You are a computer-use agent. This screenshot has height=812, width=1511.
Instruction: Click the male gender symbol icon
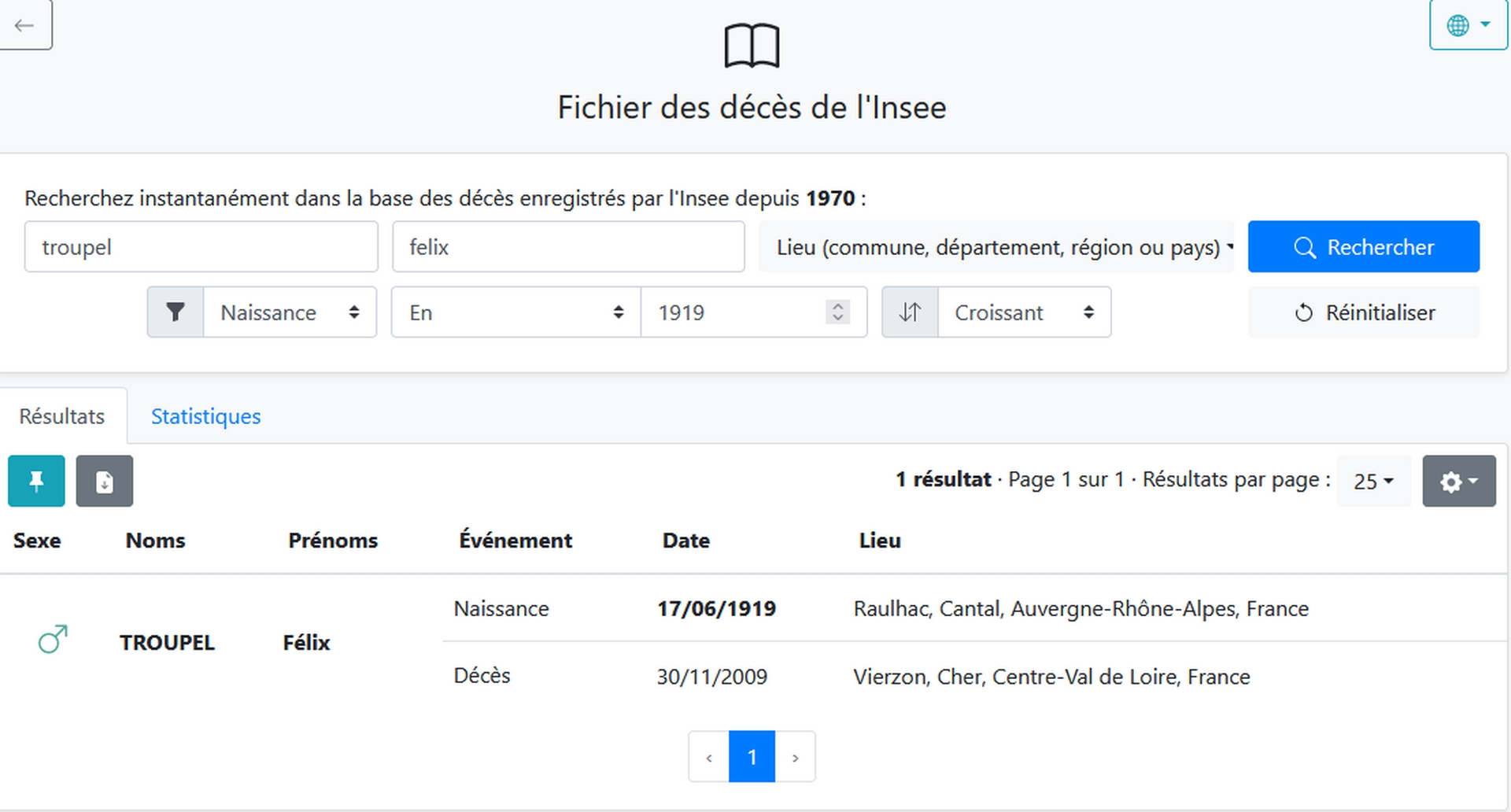53,640
